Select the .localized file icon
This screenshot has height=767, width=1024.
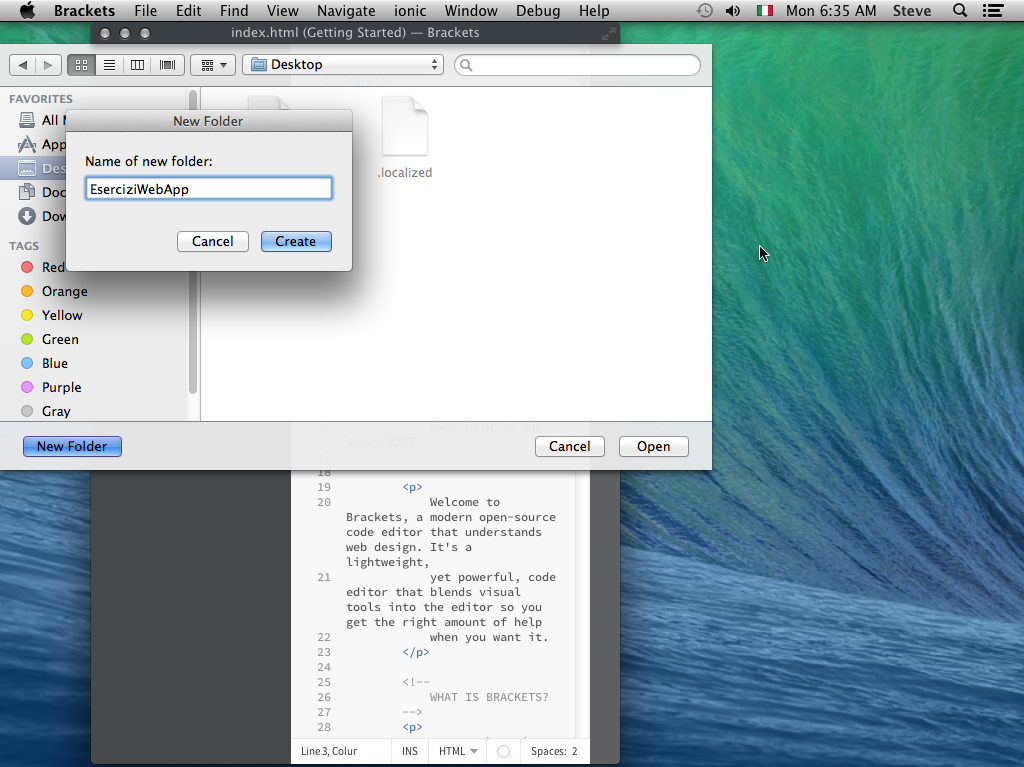pyautogui.click(x=405, y=127)
